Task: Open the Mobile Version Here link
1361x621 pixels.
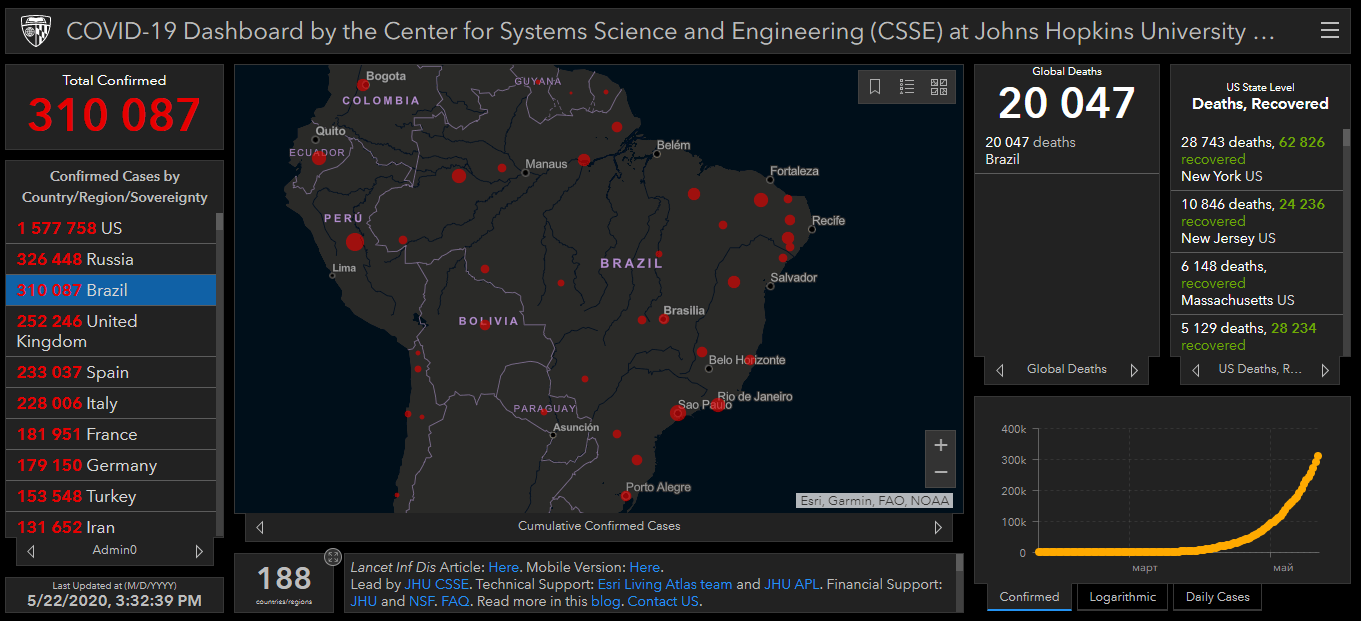Action: (644, 567)
